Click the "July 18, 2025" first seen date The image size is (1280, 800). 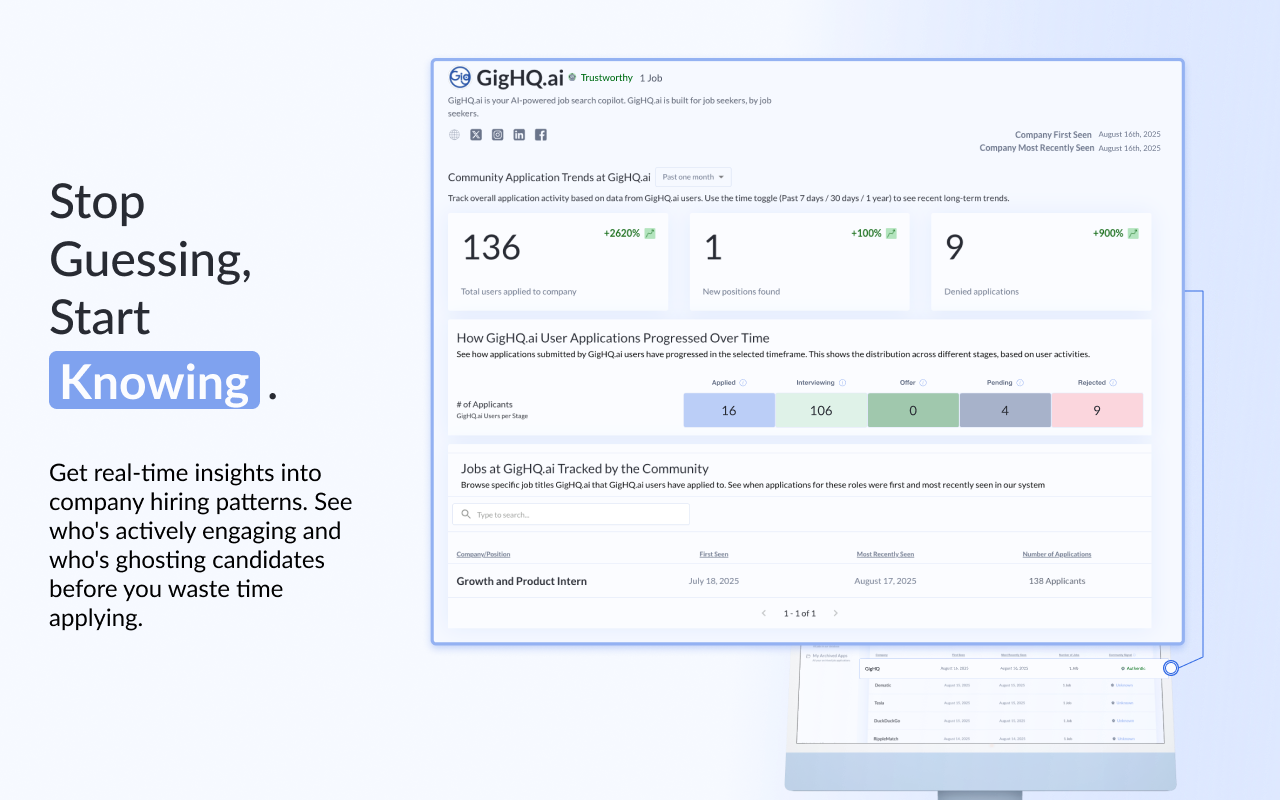pos(714,581)
